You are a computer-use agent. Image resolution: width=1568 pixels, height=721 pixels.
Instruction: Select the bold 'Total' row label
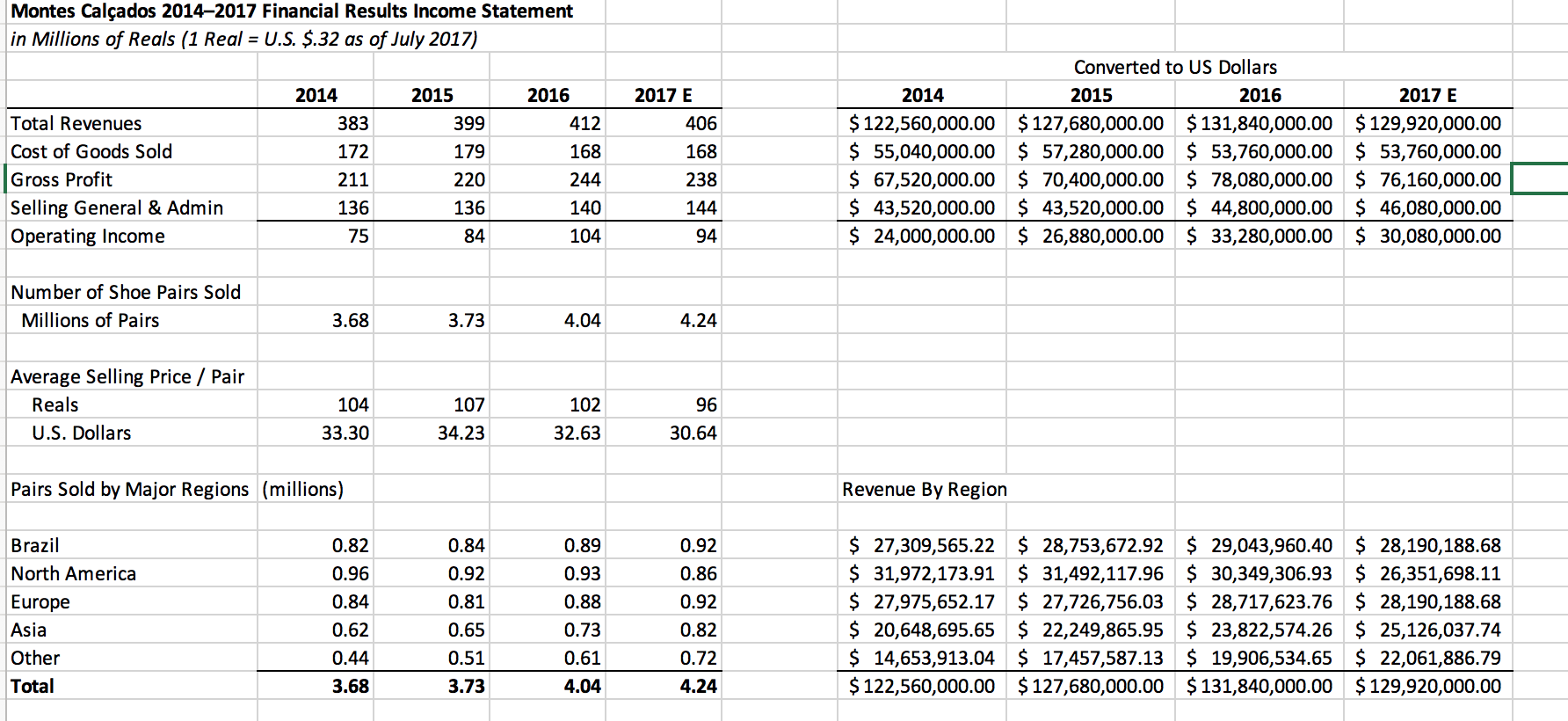[x=33, y=687]
